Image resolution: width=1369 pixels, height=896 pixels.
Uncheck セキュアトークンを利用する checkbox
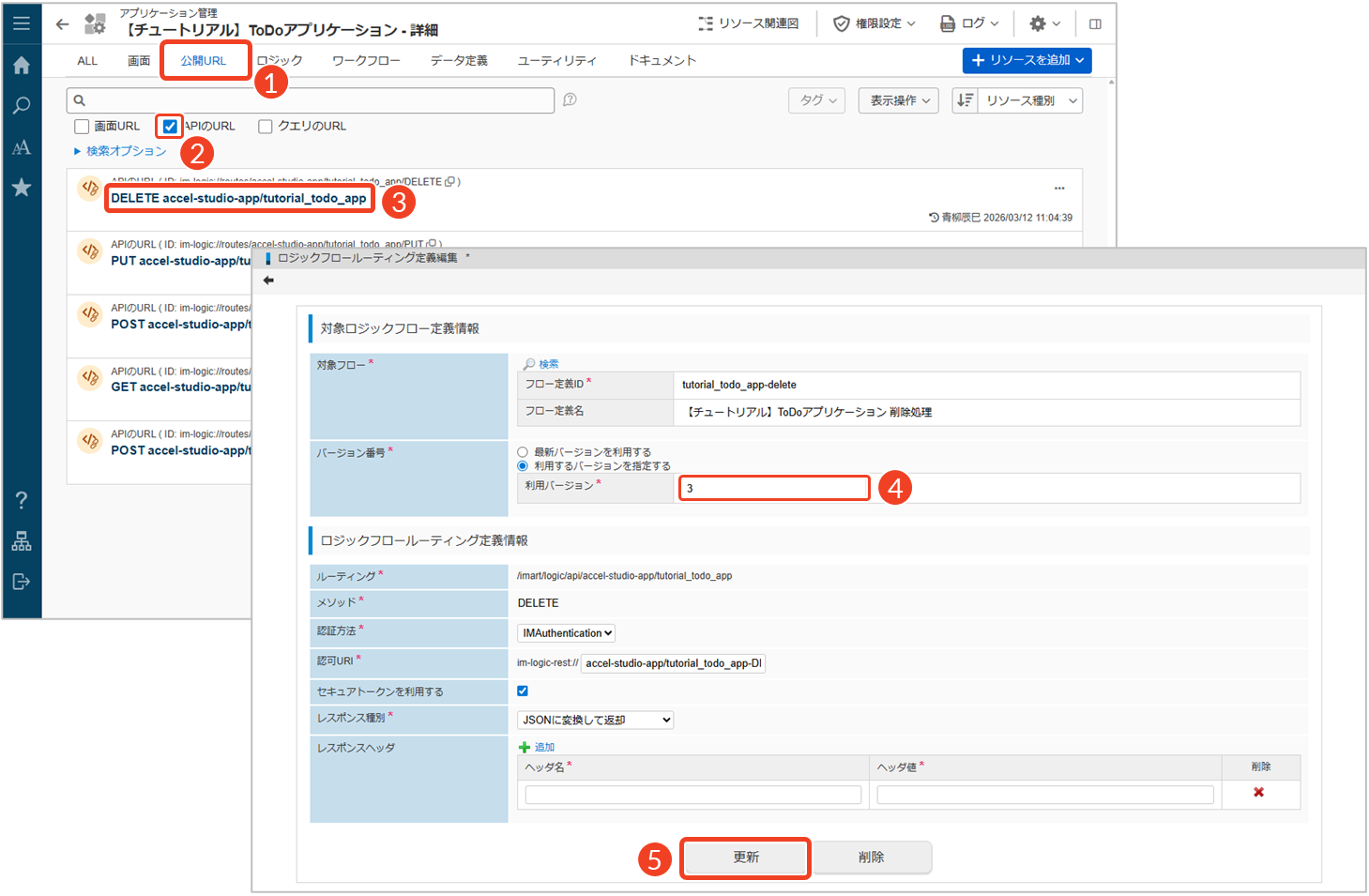pyautogui.click(x=523, y=691)
